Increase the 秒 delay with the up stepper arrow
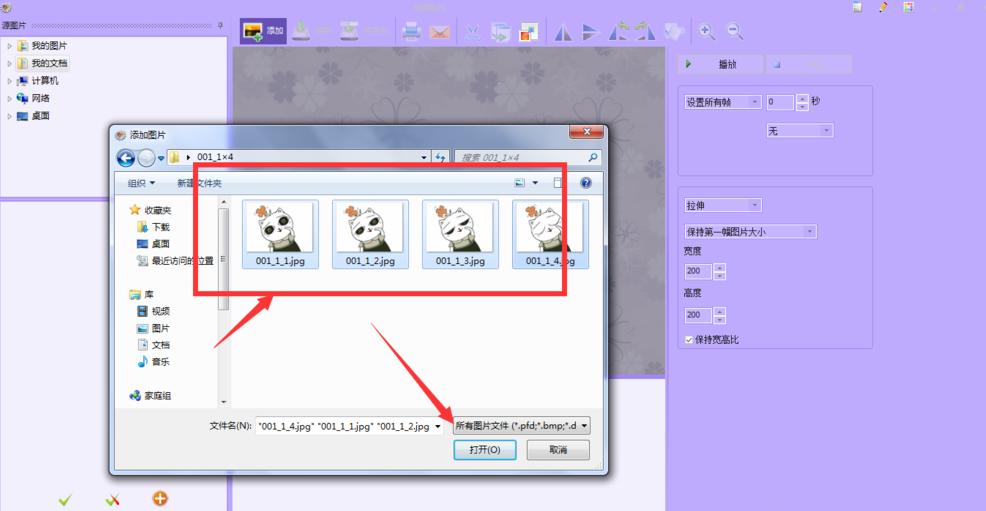 [802, 98]
